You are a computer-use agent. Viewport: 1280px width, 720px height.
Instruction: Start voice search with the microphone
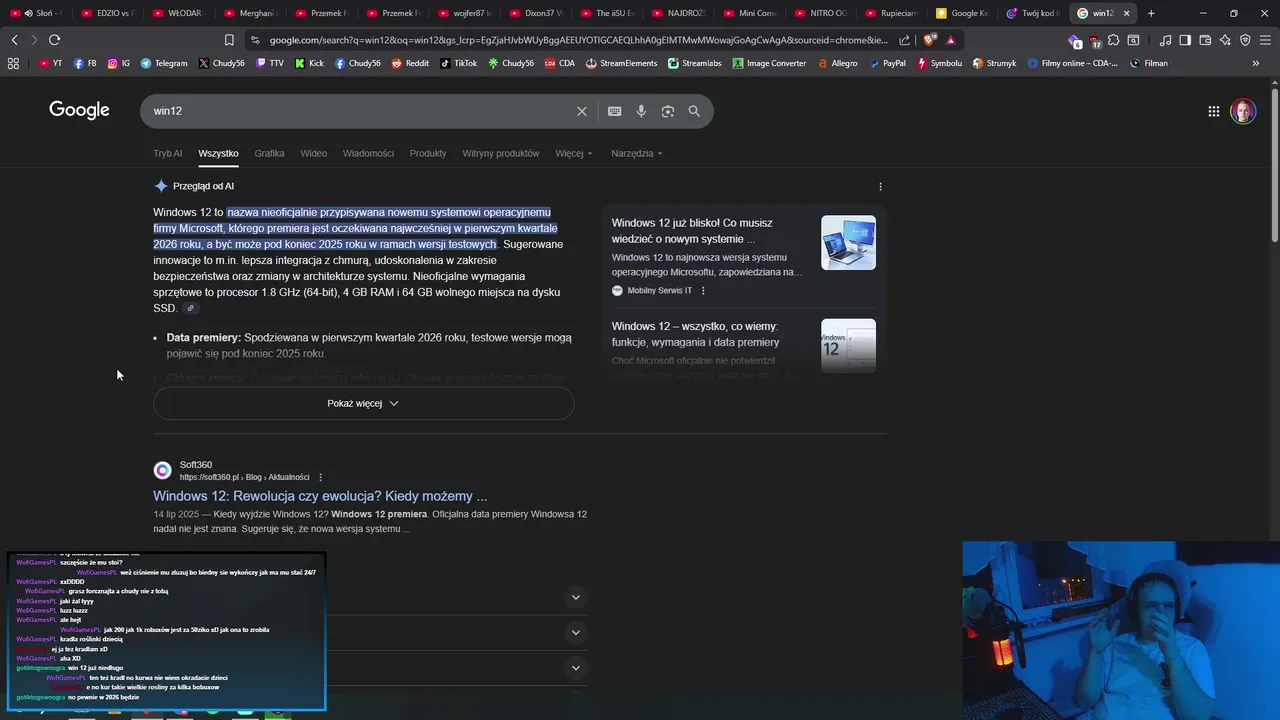click(x=641, y=111)
